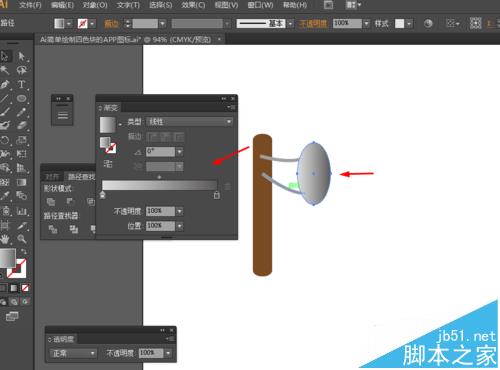Select the Blend tool

coord(21,196)
